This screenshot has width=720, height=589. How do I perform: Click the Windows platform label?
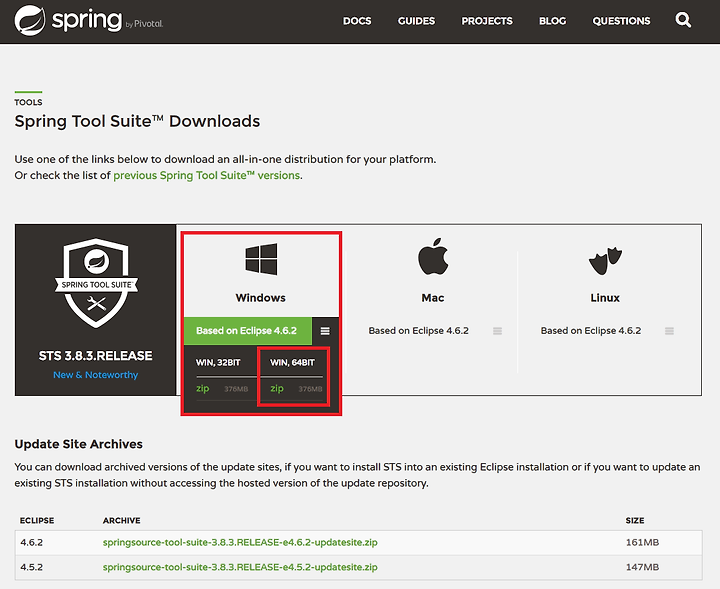[260, 297]
